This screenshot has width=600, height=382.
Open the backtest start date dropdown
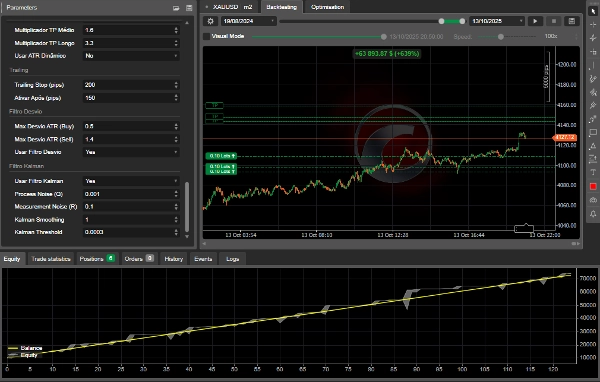(249, 21)
